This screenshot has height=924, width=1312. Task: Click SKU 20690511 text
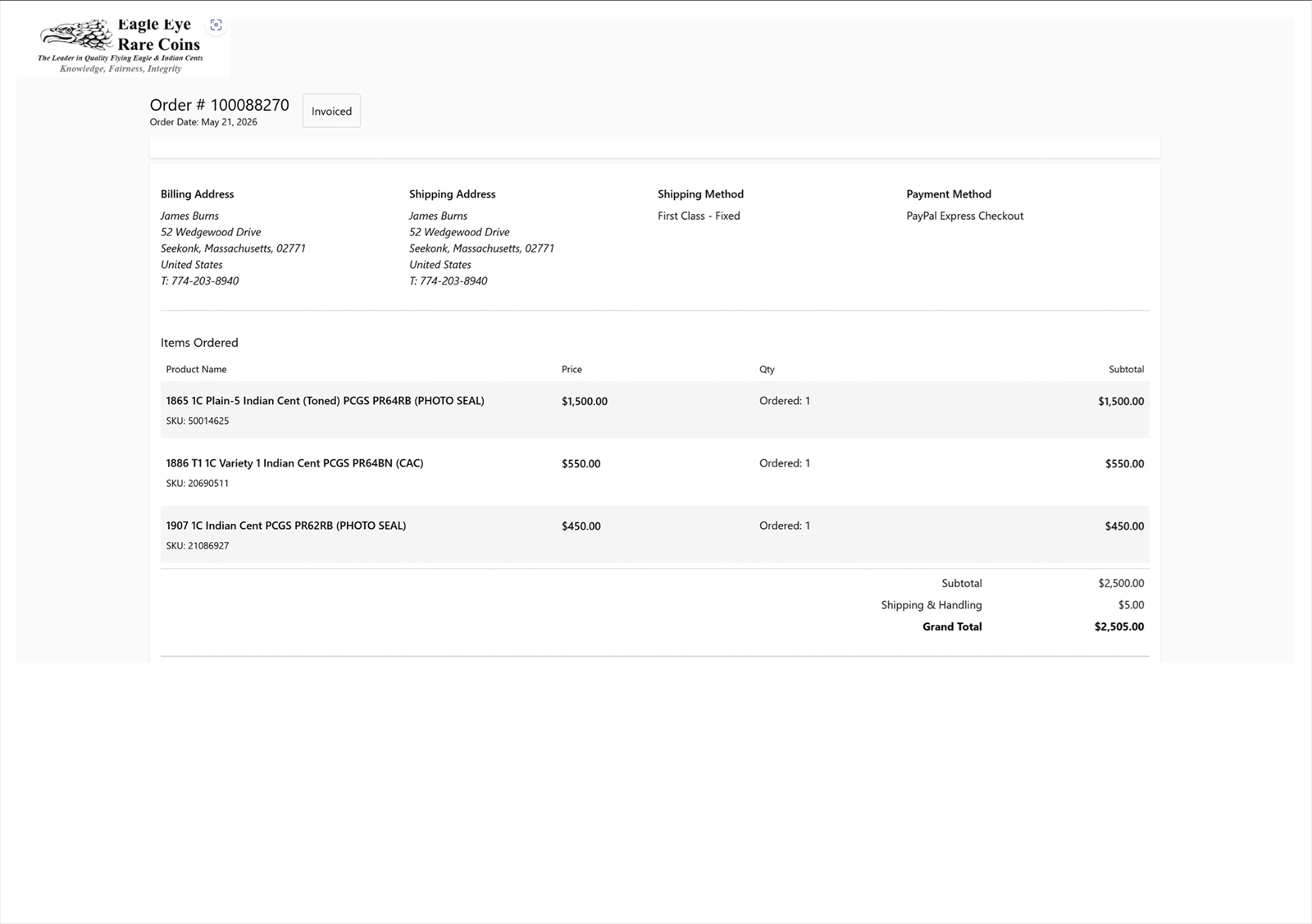click(197, 484)
